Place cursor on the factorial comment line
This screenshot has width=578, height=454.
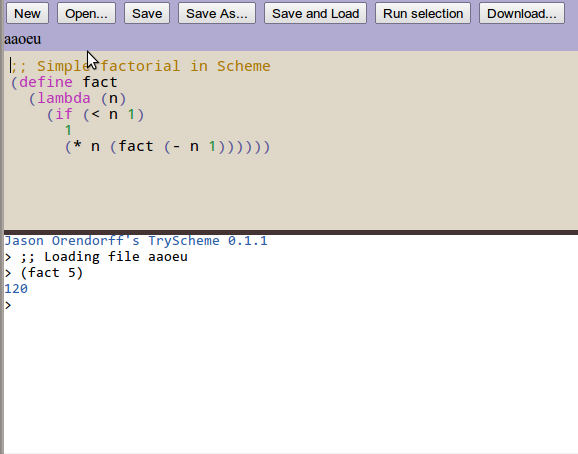[x=140, y=66]
